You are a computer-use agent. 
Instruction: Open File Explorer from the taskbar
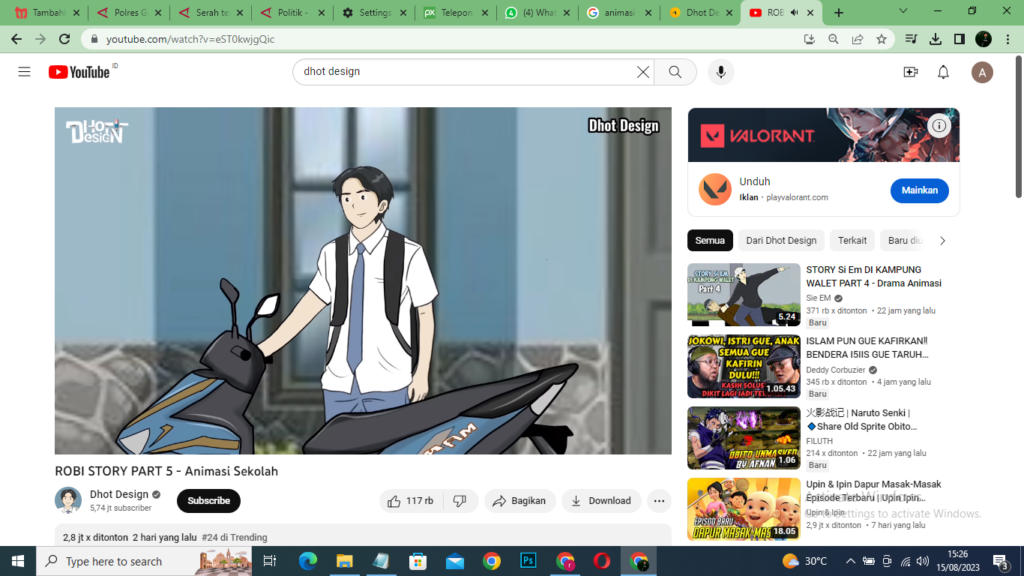(x=344, y=561)
